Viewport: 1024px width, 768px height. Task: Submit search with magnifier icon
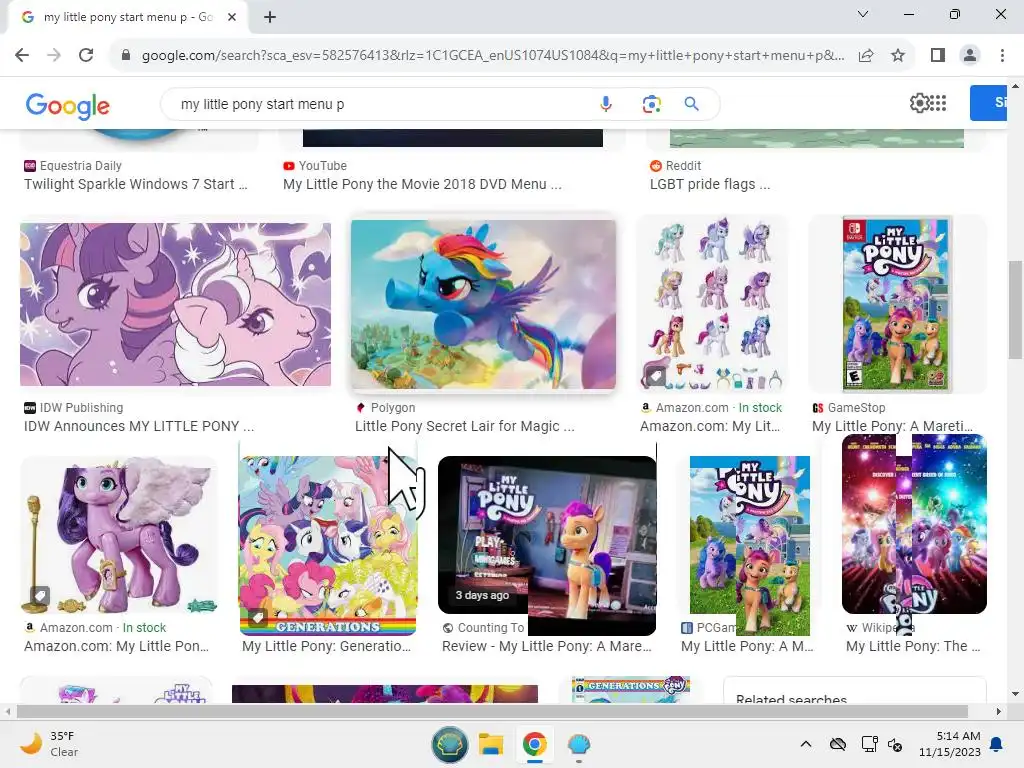point(692,104)
